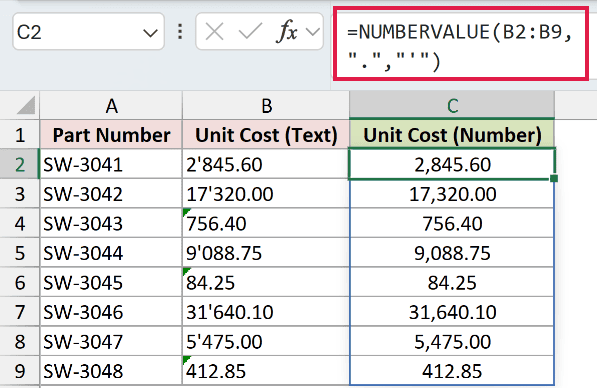Select number cell 31,640.10
597x388 pixels.
click(x=452, y=312)
